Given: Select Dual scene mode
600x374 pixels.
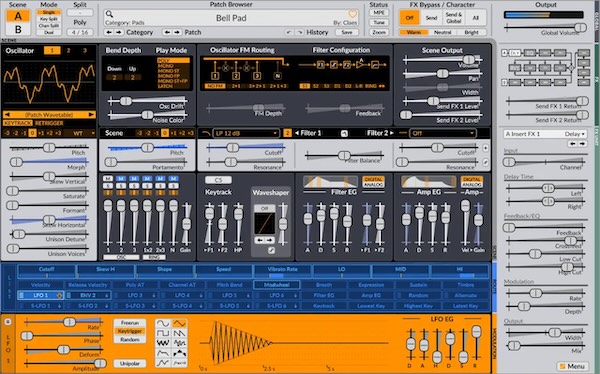Looking at the screenshot, I should click(x=49, y=33).
